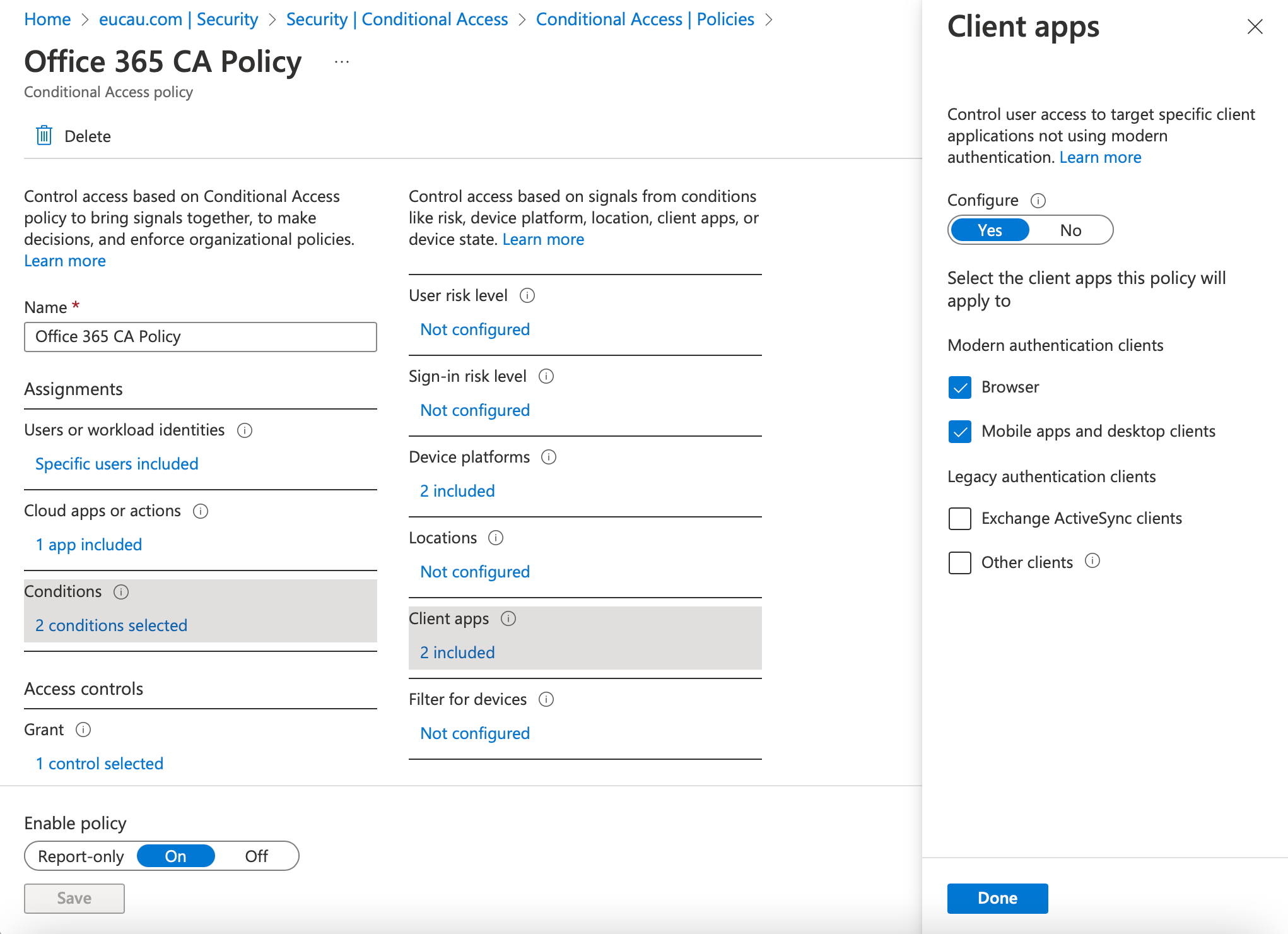1288x934 pixels.
Task: Click the info icon beside Device platforms
Action: 549,457
